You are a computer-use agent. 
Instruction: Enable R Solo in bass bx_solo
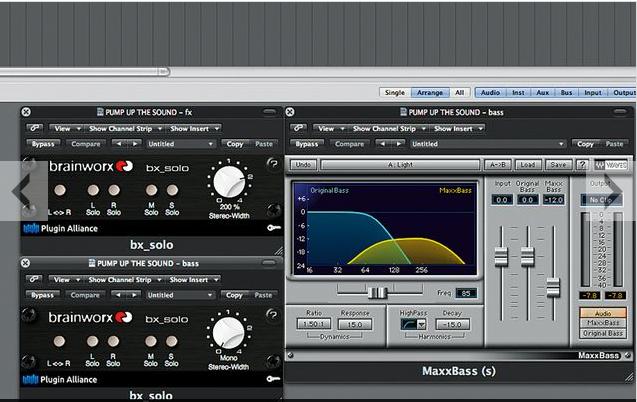pos(113,341)
